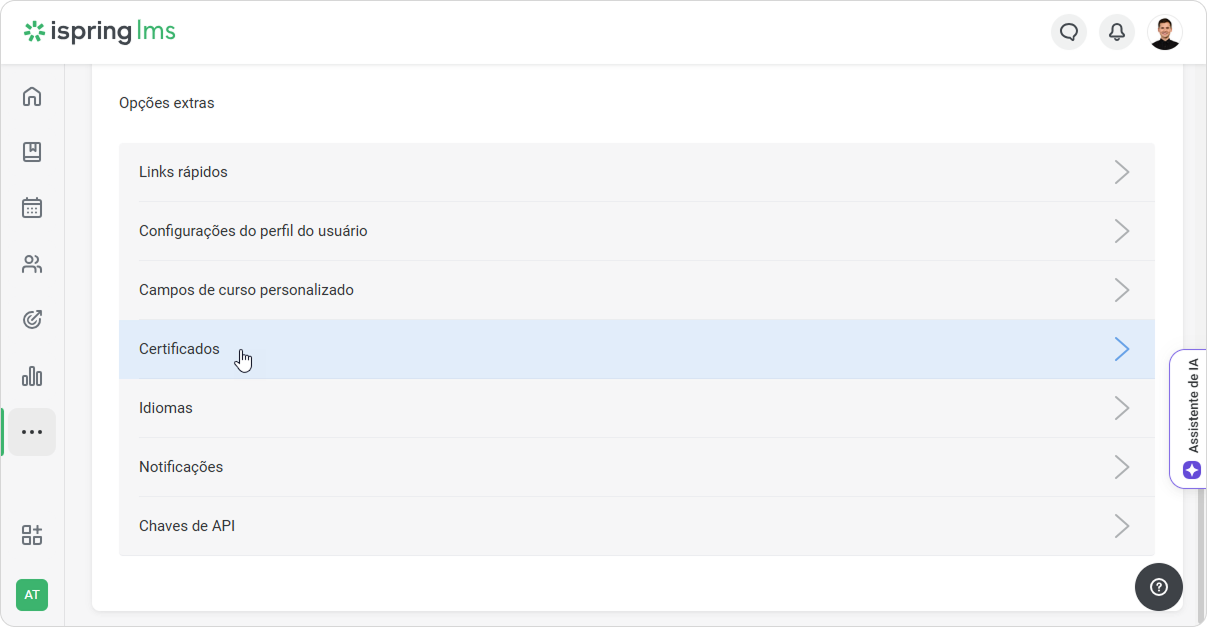
Task: Open the courses book icon in sidebar
Action: click(x=32, y=152)
